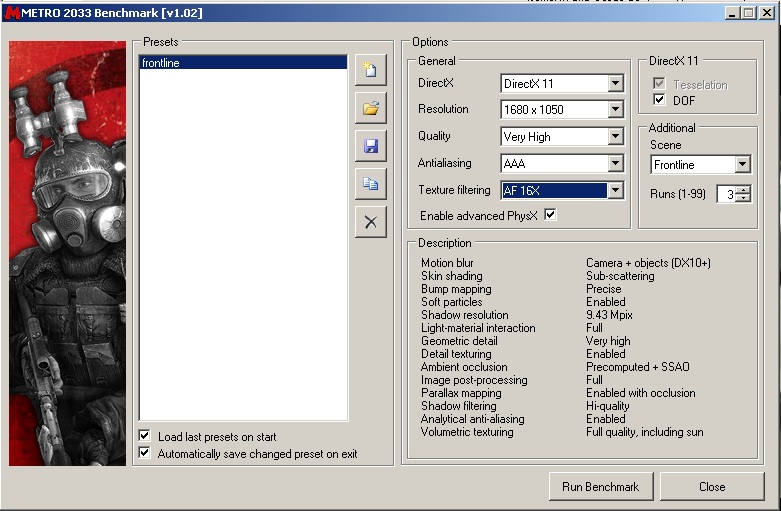Screen dimensions: 781x511
Task: Click the delete preset X icon
Action: click(370, 222)
